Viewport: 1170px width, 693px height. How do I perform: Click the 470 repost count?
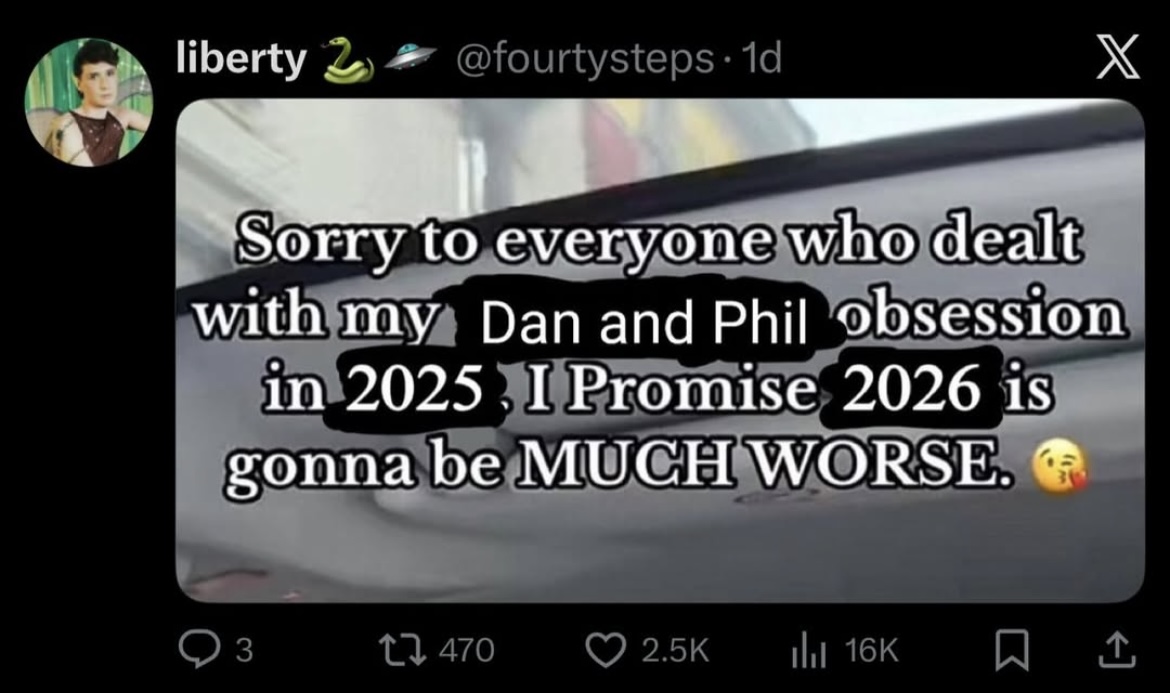pyautogui.click(x=466, y=650)
